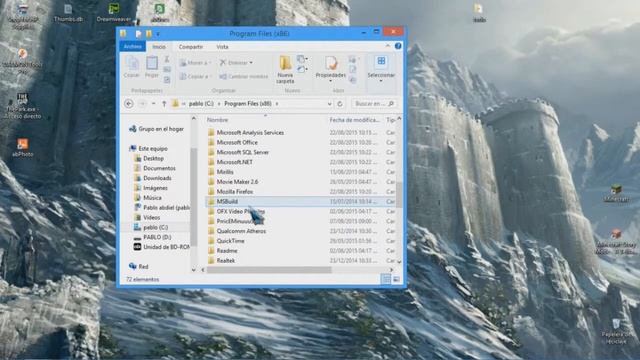
Task: Open the Propiedades button
Action: point(331,69)
